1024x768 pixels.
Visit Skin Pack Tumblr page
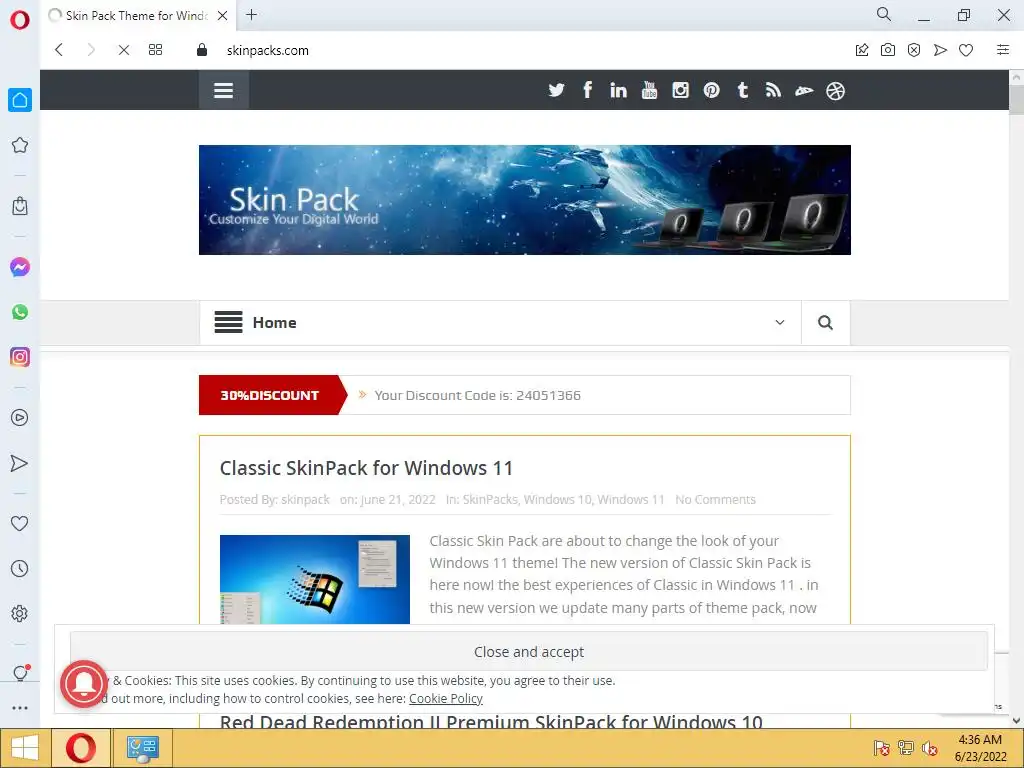743,90
